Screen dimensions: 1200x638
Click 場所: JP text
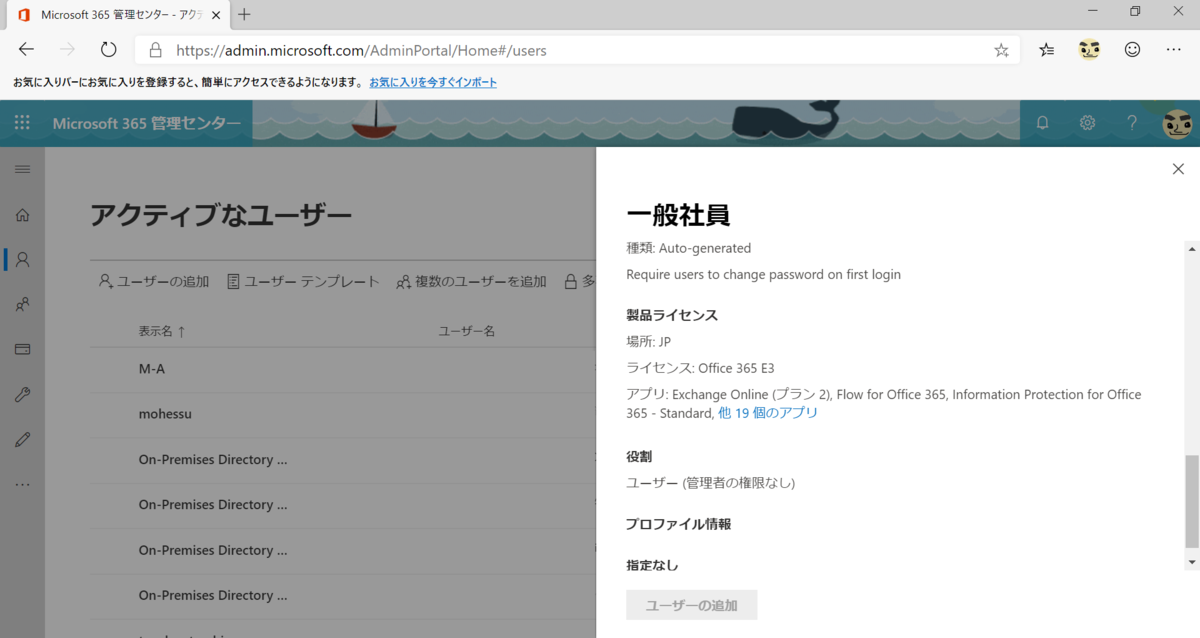648,342
